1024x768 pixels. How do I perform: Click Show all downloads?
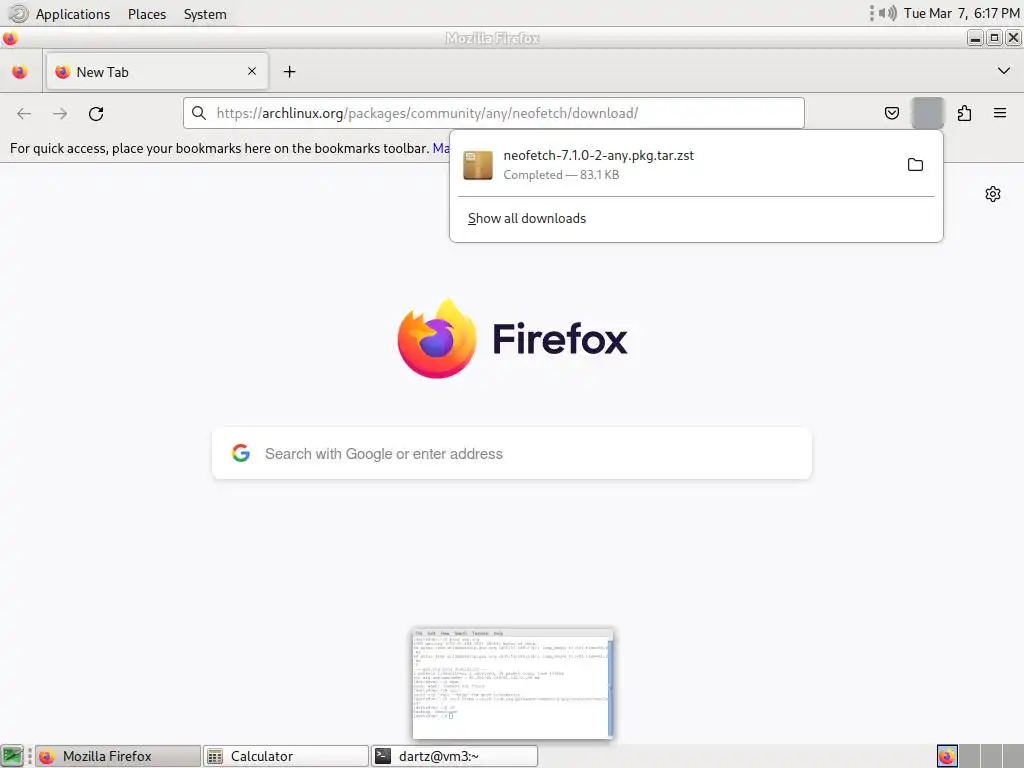coord(527,218)
